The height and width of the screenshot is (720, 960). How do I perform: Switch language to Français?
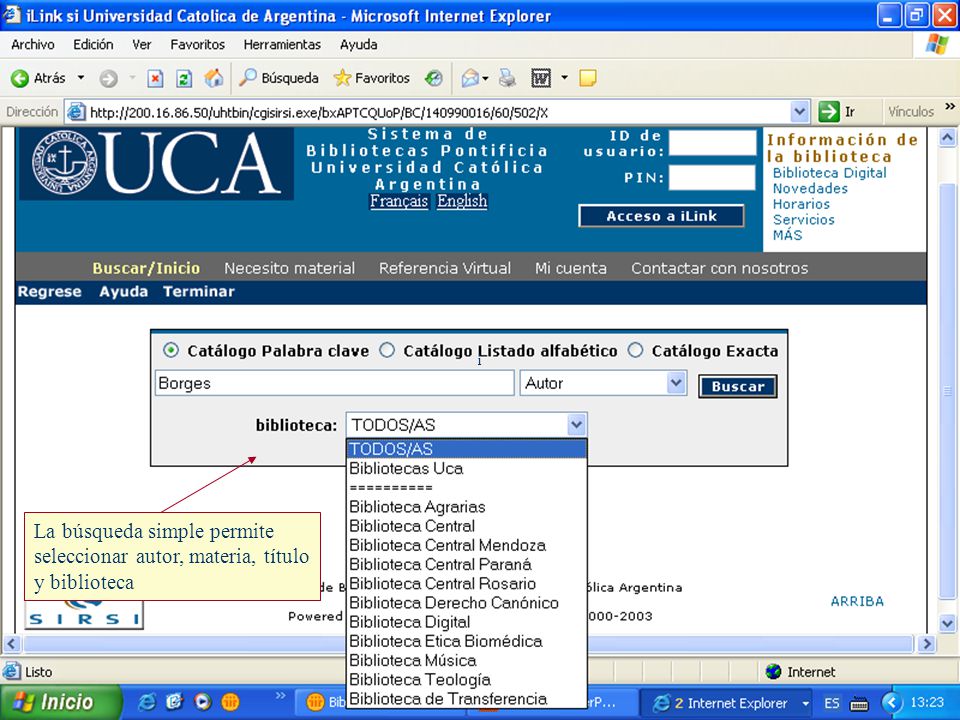click(399, 201)
